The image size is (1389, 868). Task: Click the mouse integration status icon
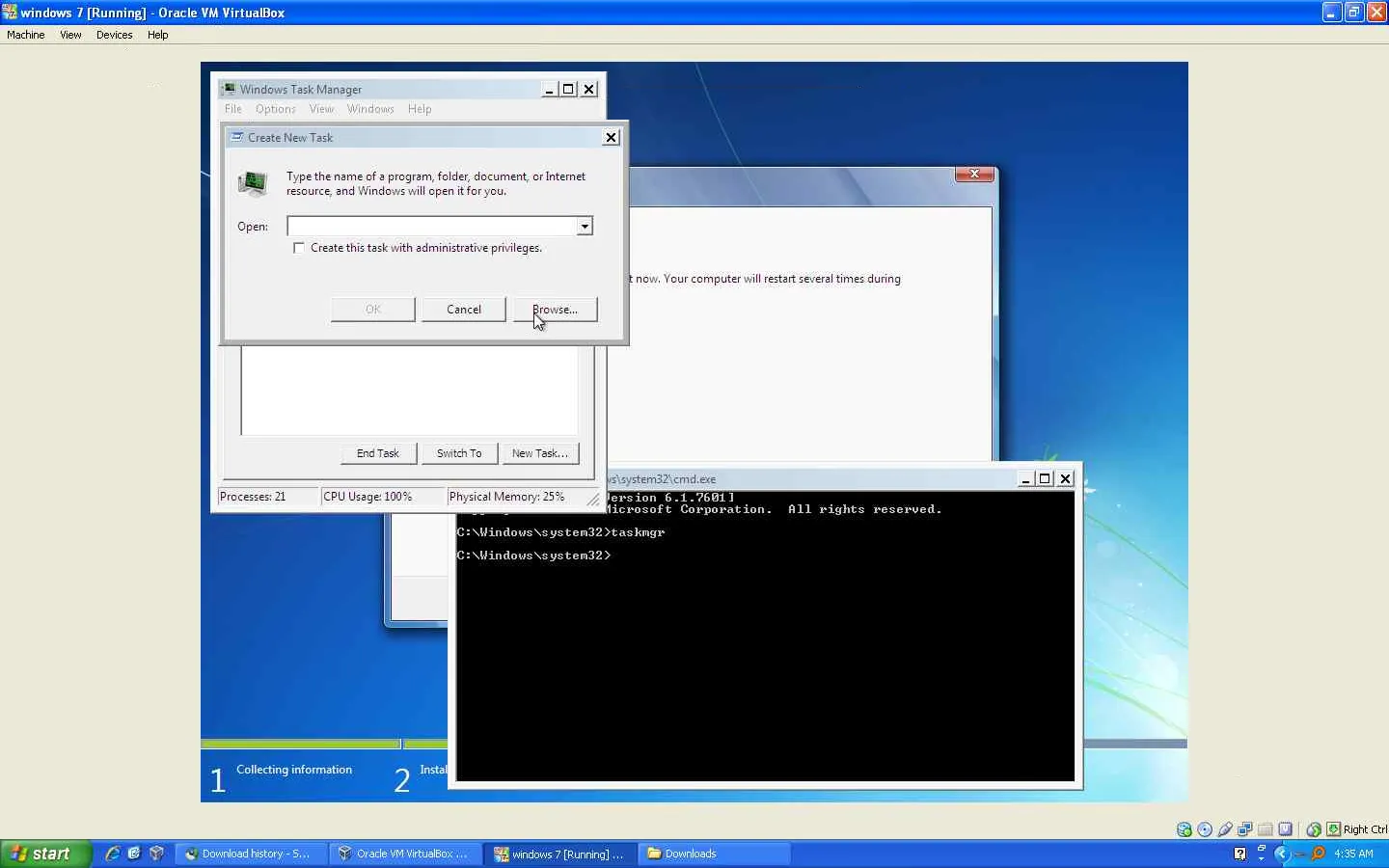1314,829
